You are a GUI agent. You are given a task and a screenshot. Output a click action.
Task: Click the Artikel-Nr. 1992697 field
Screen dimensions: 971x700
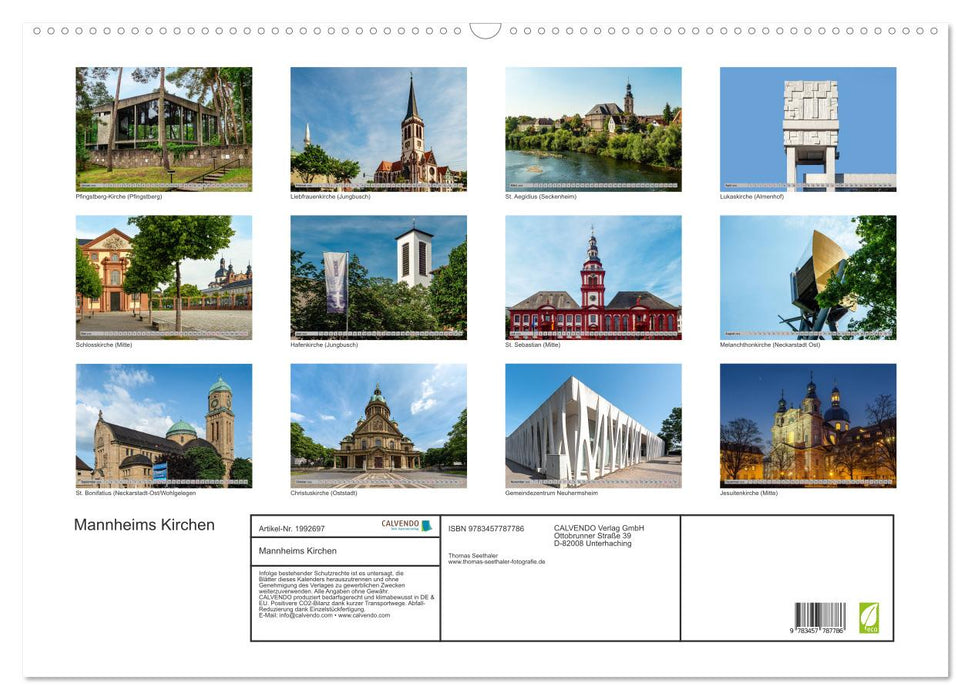coord(292,528)
